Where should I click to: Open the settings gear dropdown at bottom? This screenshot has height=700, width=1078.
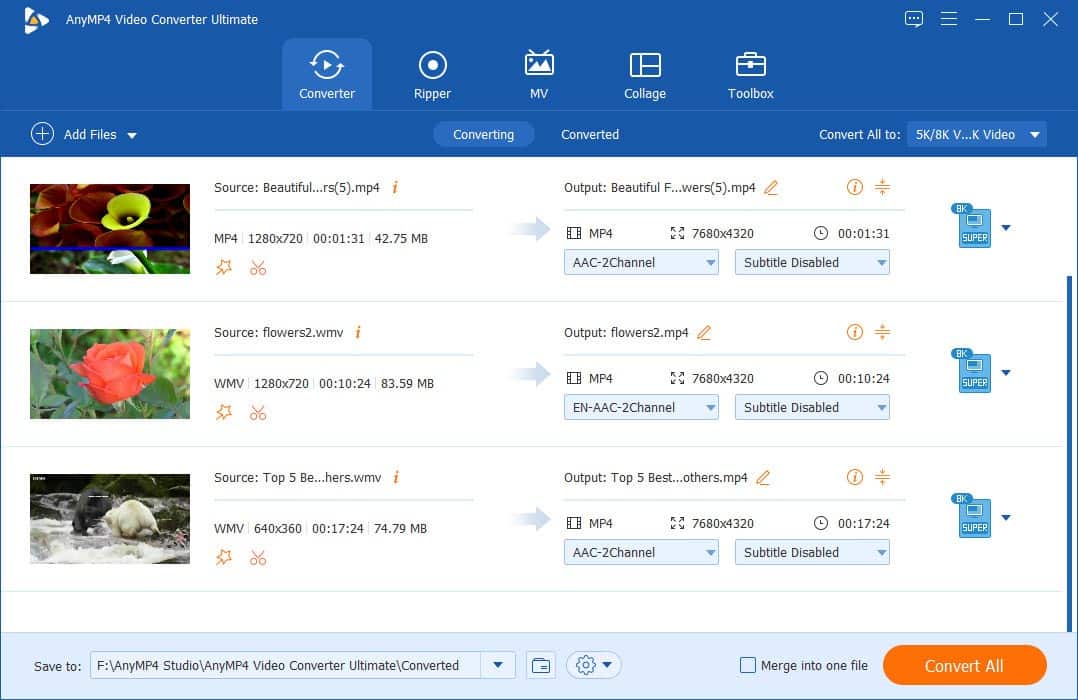pyautogui.click(x=594, y=665)
